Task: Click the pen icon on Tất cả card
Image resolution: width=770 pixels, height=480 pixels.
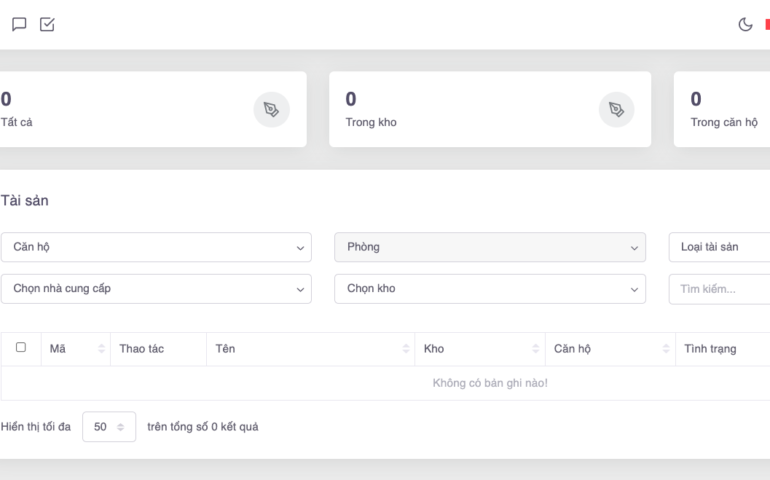Action: click(271, 109)
